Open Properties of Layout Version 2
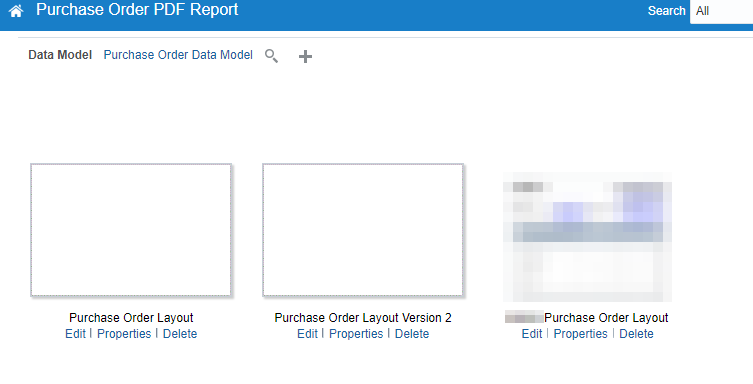The height and width of the screenshot is (384, 753). pyautogui.click(x=356, y=334)
